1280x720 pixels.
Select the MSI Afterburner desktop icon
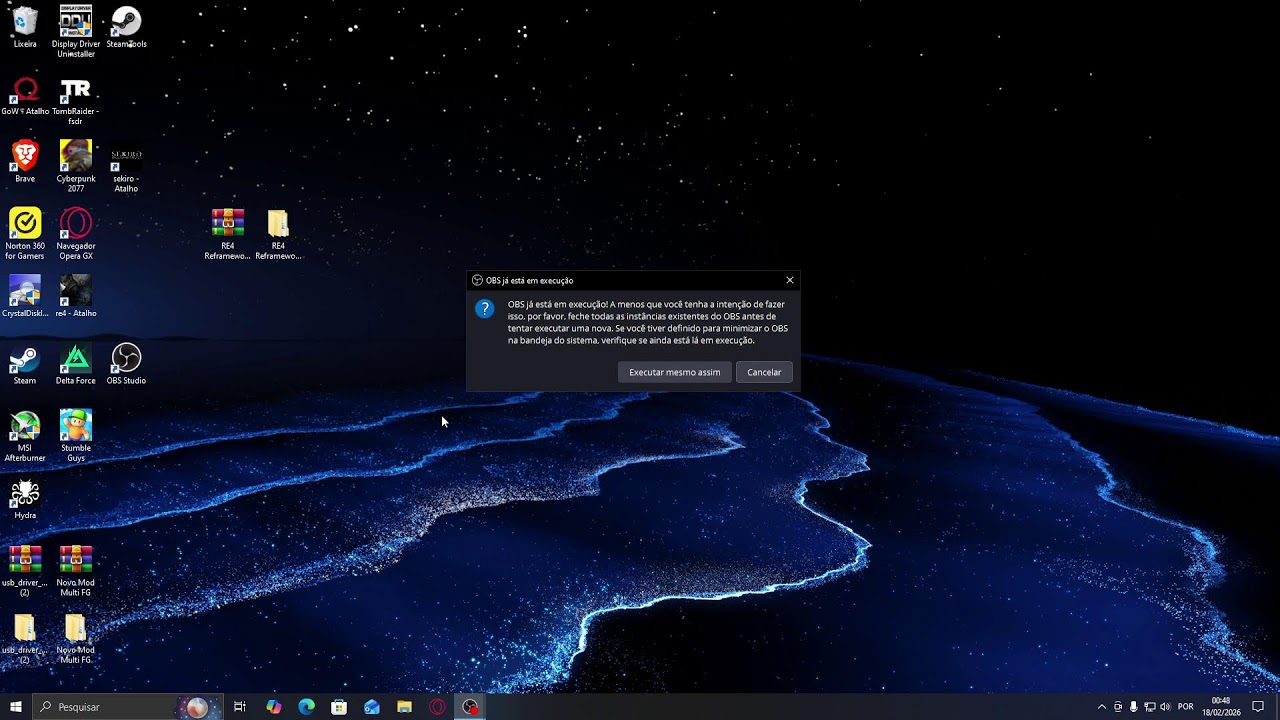coord(25,436)
